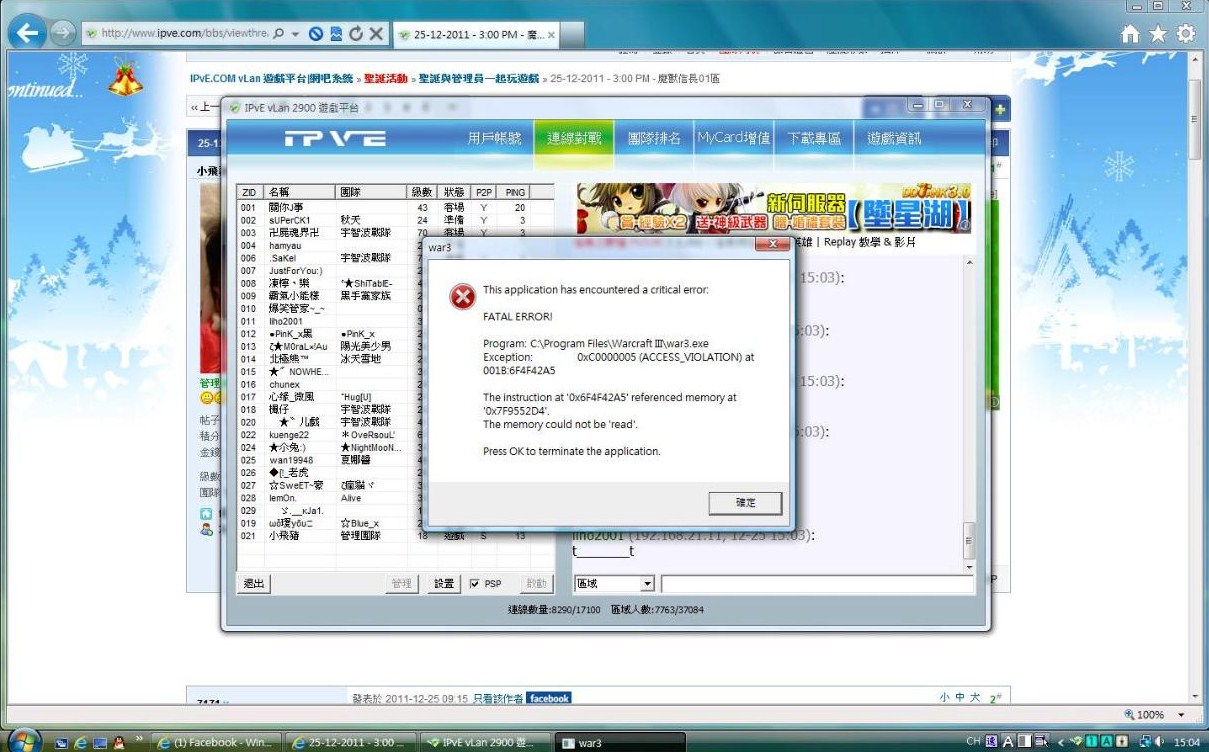This screenshot has width=1209, height=752.
Task: Switch to war3 taskbar button
Action: (x=620, y=743)
